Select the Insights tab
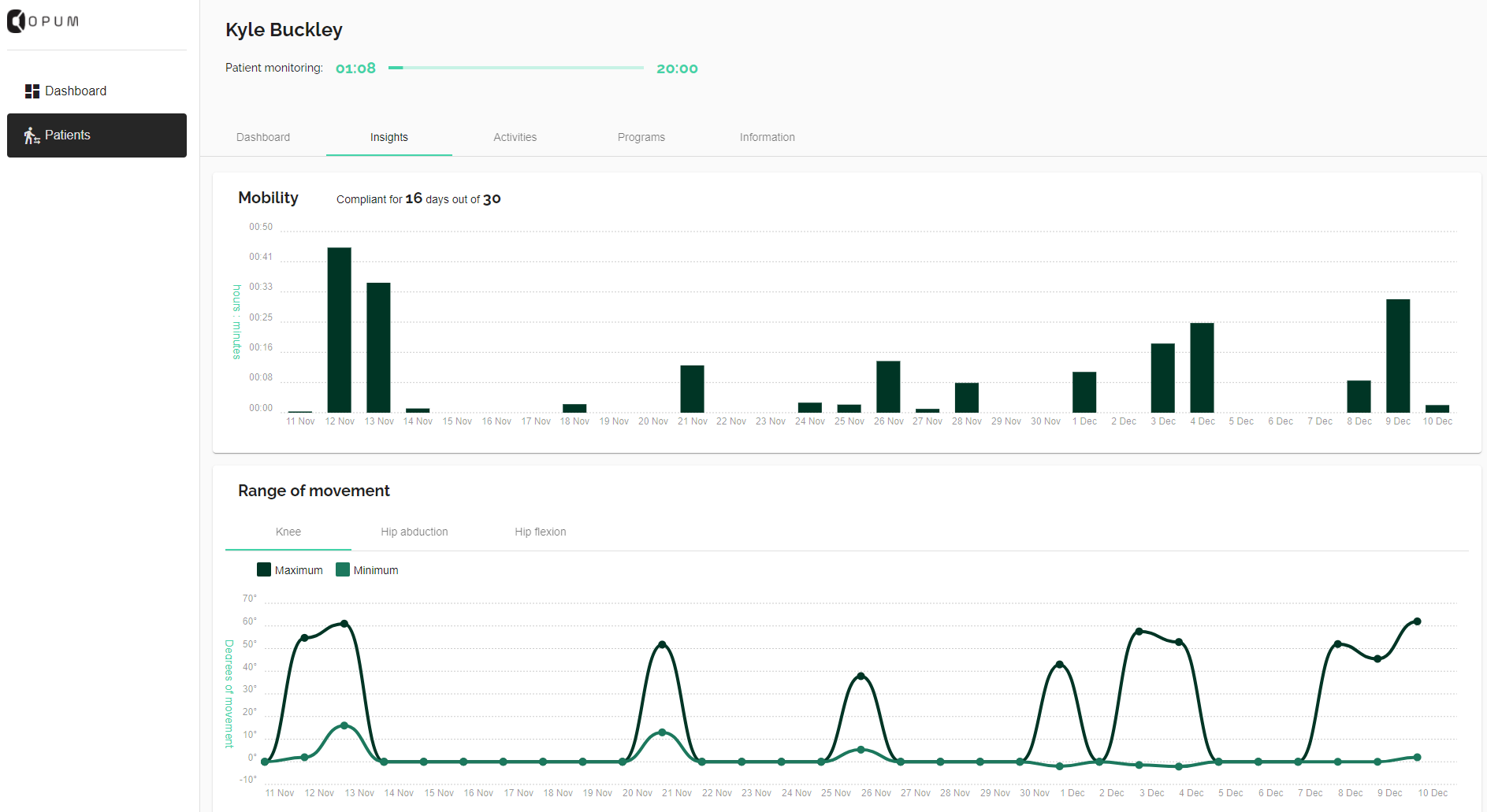This screenshot has width=1487, height=812. [x=389, y=137]
